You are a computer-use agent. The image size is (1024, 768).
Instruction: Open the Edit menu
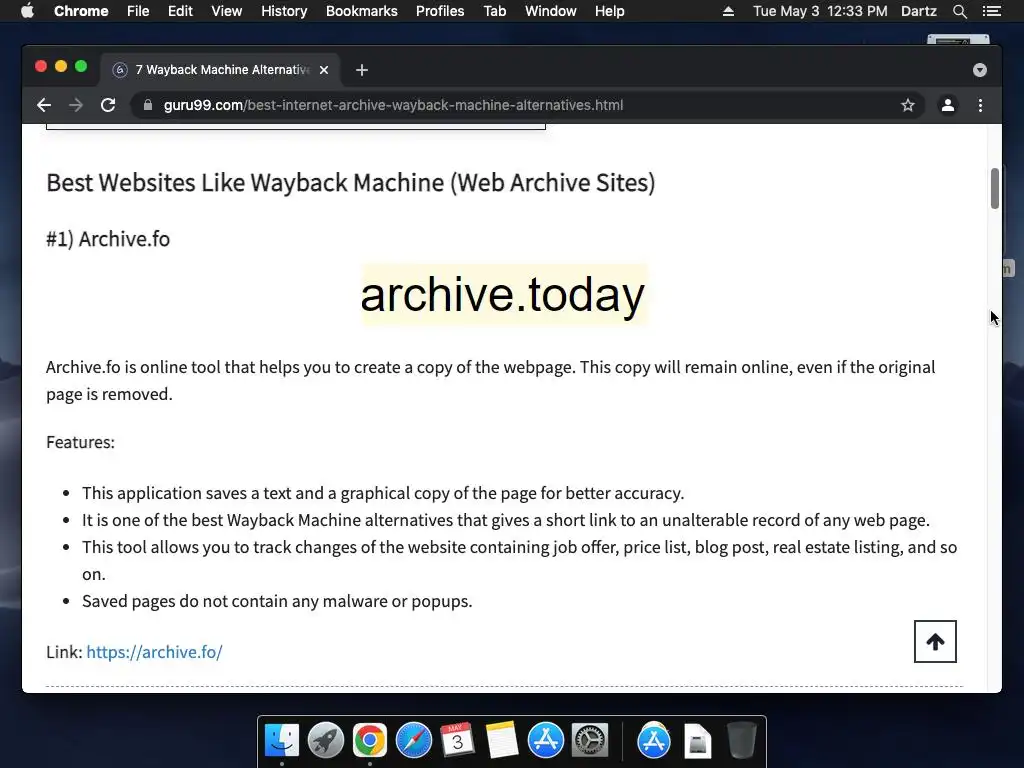(180, 11)
